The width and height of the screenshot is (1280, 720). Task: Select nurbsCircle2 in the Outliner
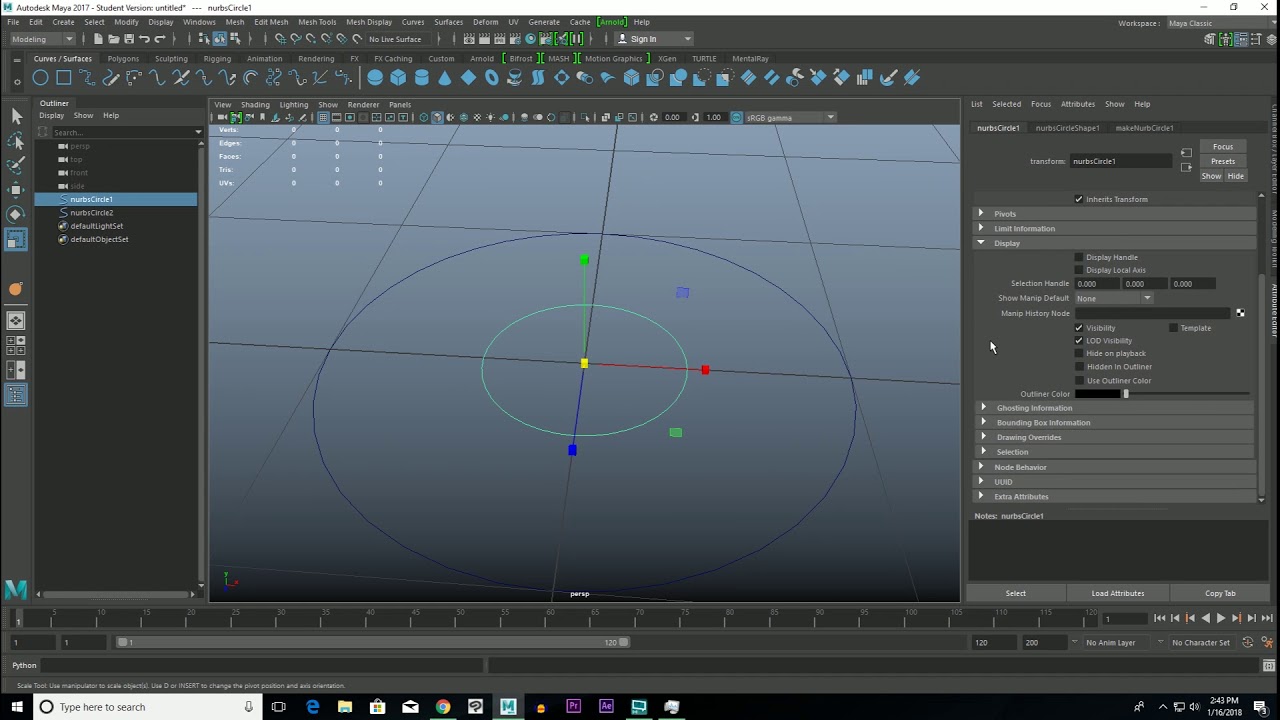91,213
